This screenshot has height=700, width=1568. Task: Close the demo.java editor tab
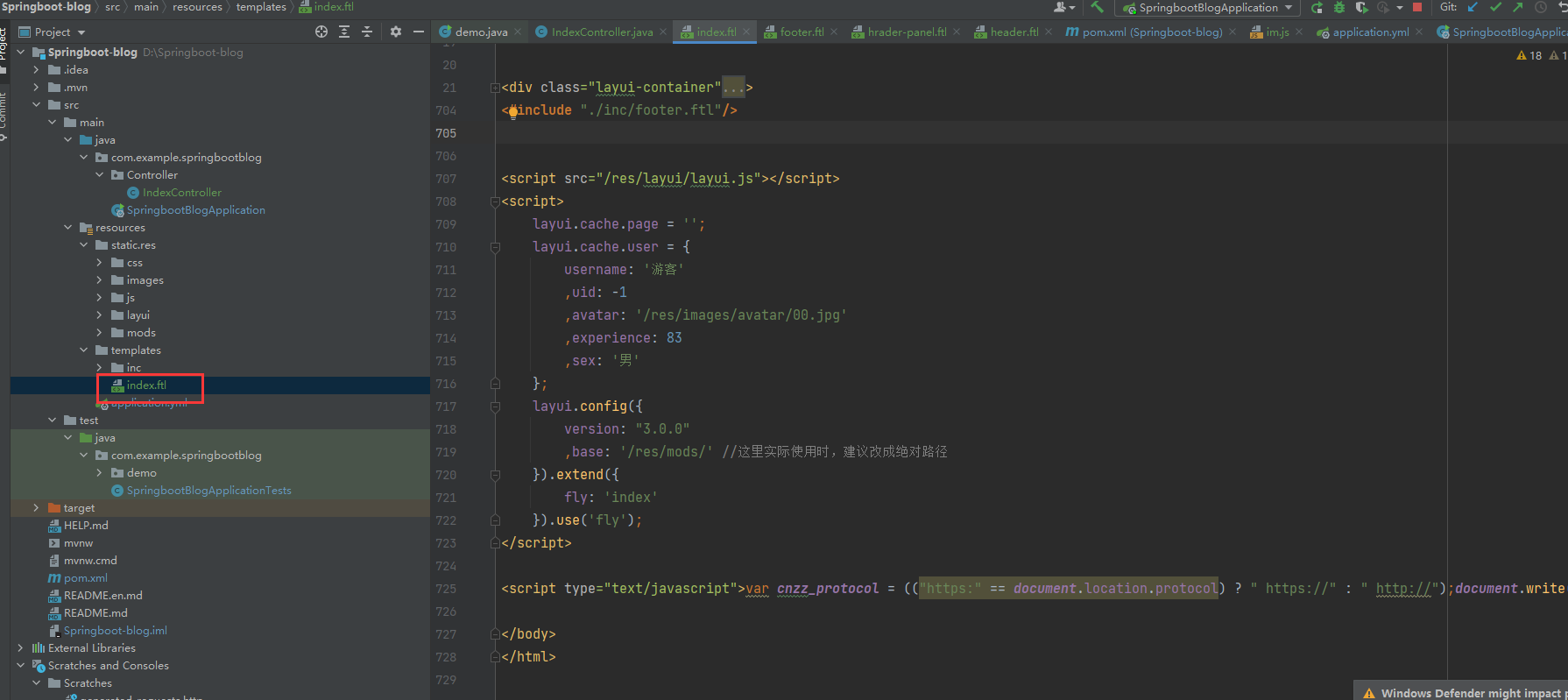518,32
